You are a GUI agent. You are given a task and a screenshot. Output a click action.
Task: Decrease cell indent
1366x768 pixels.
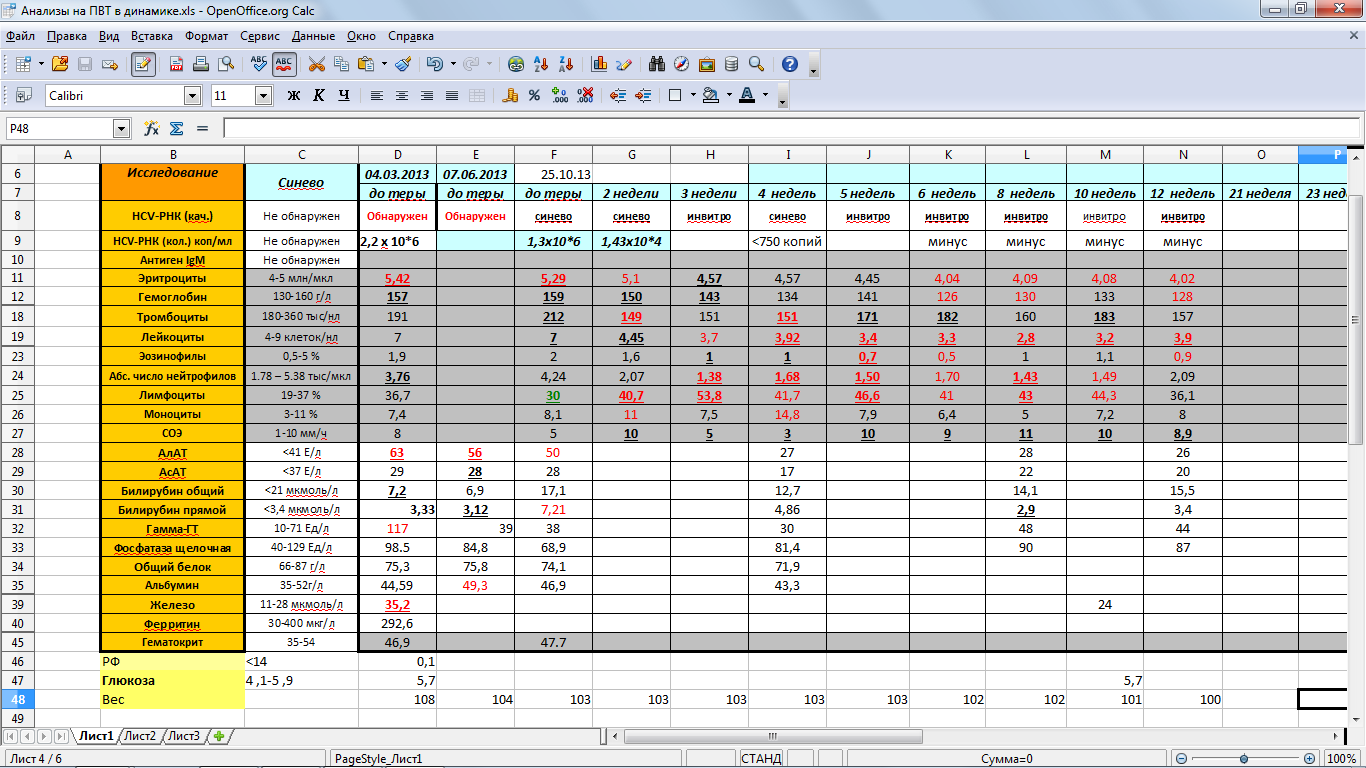[618, 96]
